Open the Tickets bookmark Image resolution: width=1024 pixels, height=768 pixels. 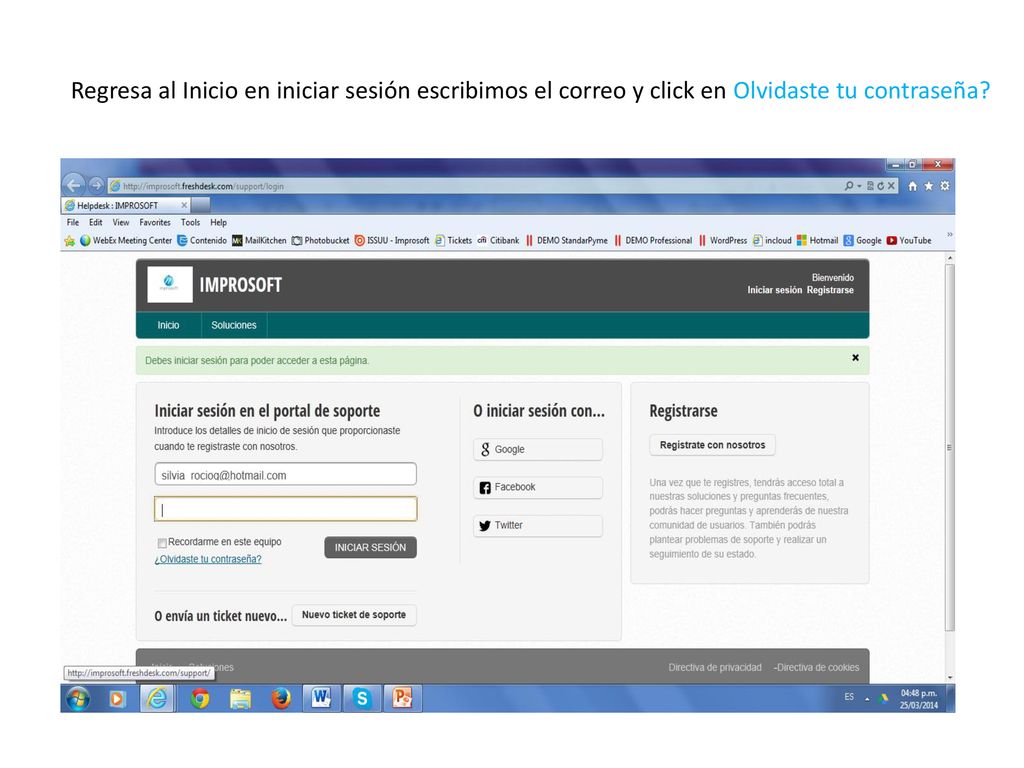point(453,241)
